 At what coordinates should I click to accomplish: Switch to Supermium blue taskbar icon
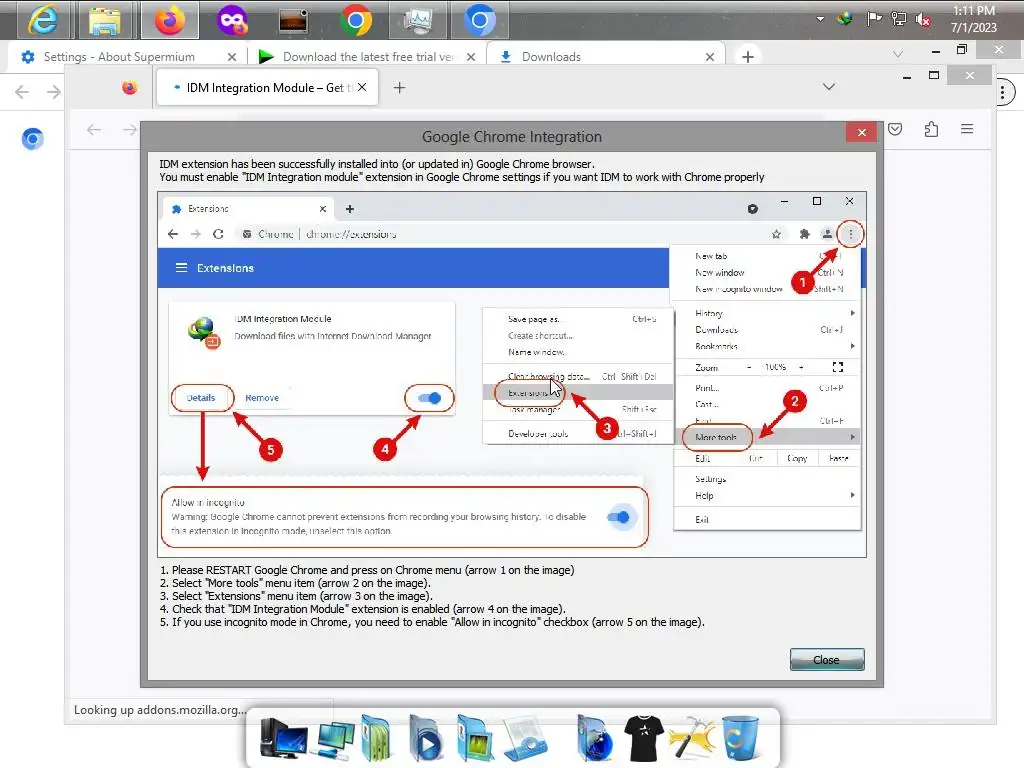tap(479, 21)
